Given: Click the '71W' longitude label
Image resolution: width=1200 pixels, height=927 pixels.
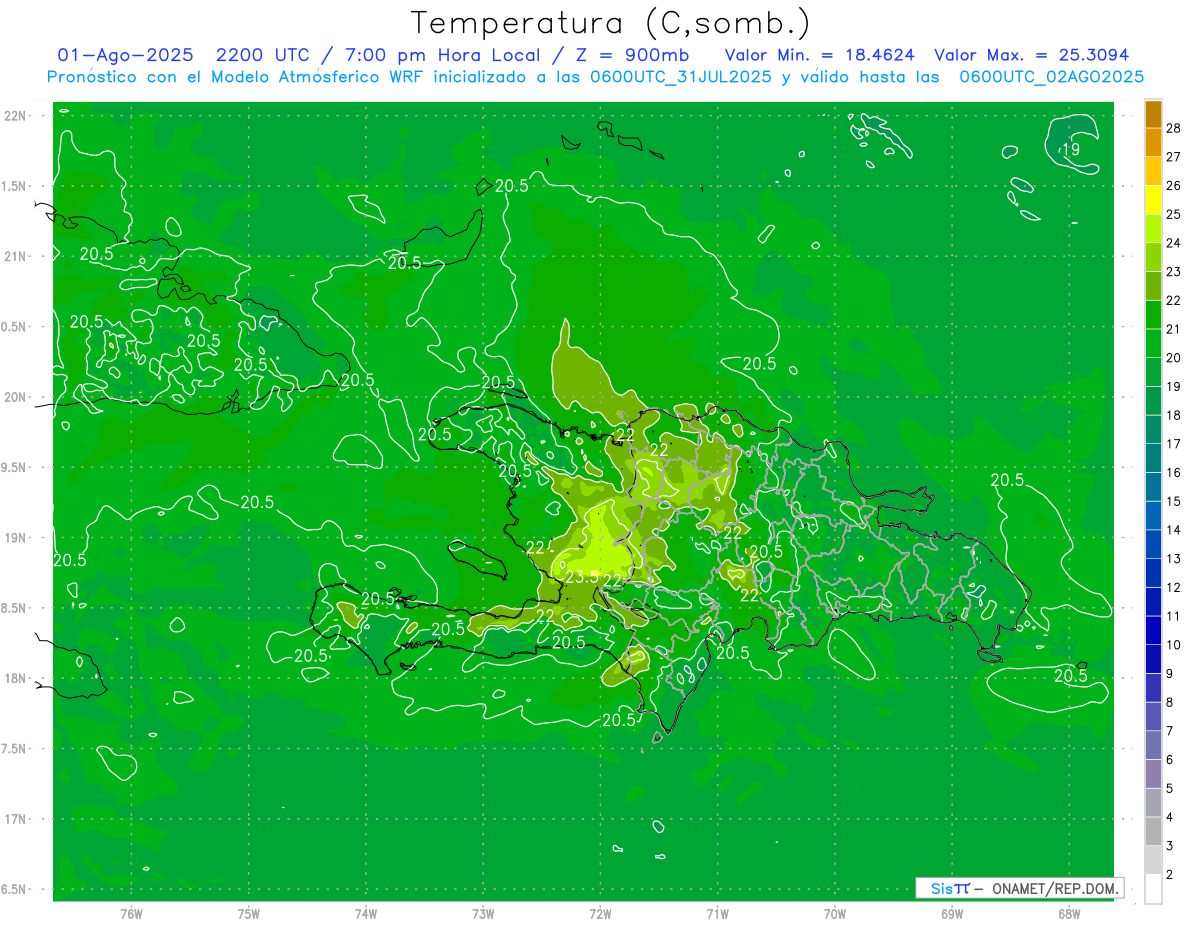Looking at the screenshot, I should click(x=717, y=913).
